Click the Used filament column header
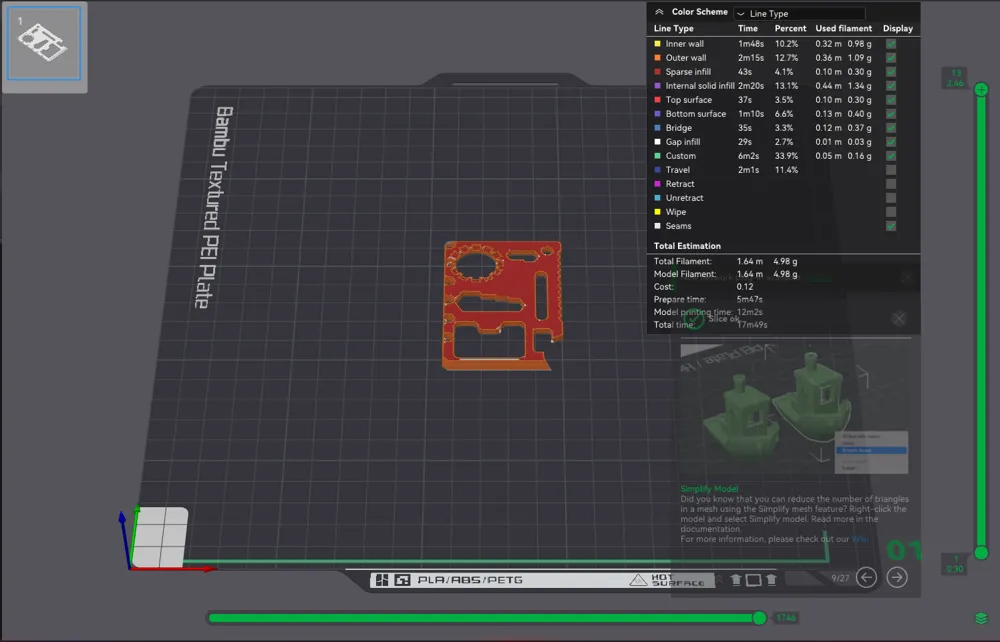 843,29
